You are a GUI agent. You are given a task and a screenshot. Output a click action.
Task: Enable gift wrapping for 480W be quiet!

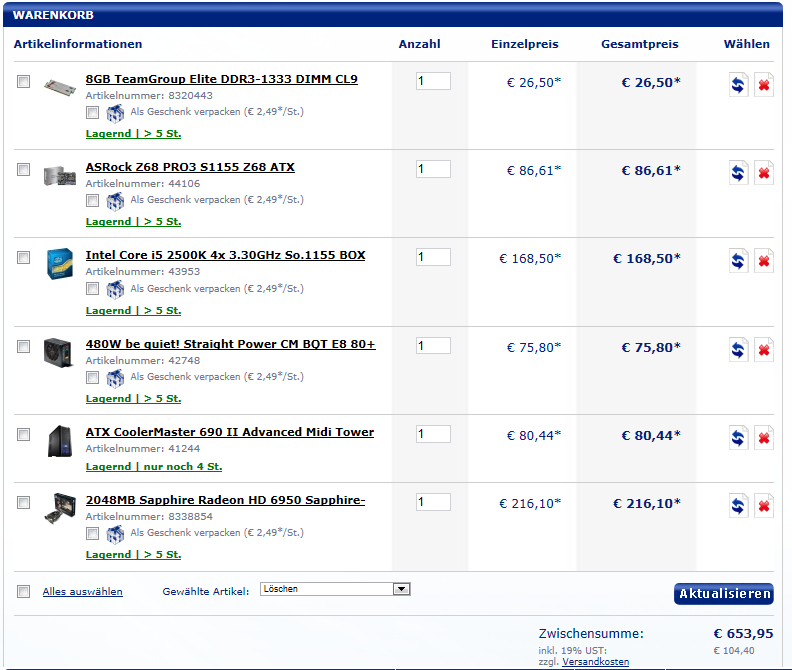click(x=92, y=377)
